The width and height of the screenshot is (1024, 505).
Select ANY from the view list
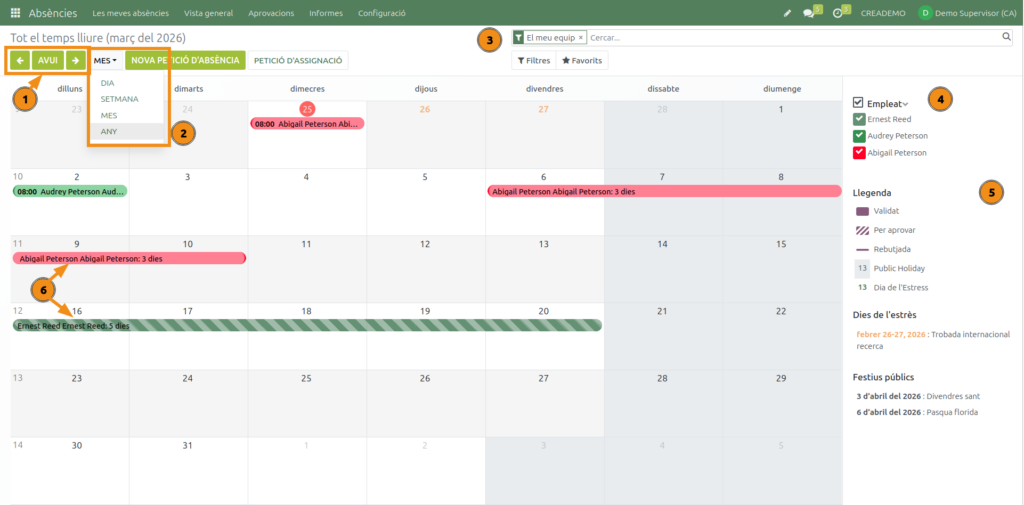(109, 131)
